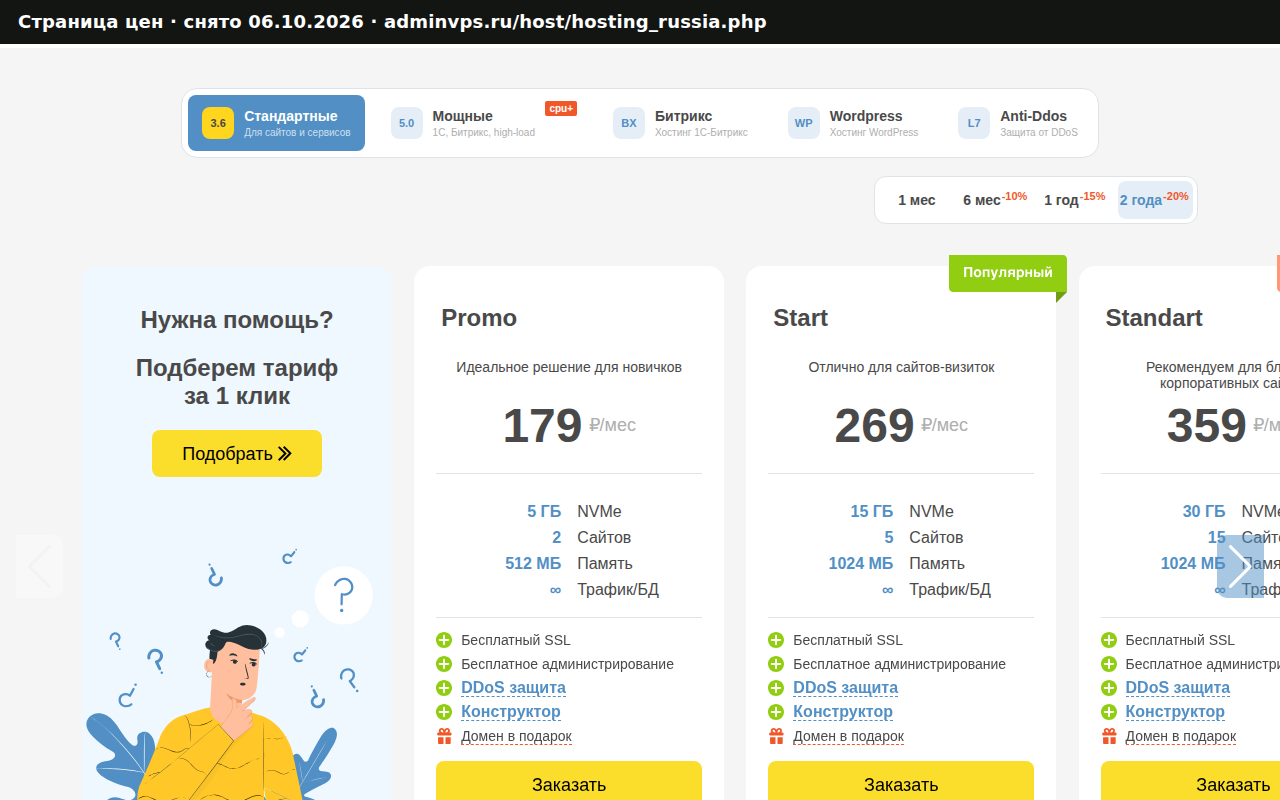Click the green plus beside Start Бесплатный SSL

[x=776, y=640]
